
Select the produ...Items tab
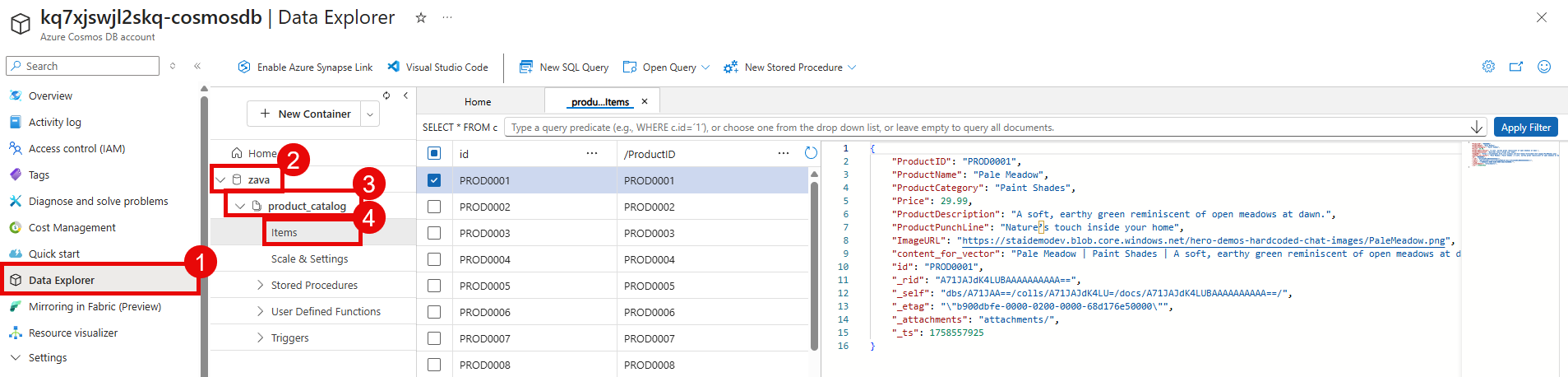(600, 102)
